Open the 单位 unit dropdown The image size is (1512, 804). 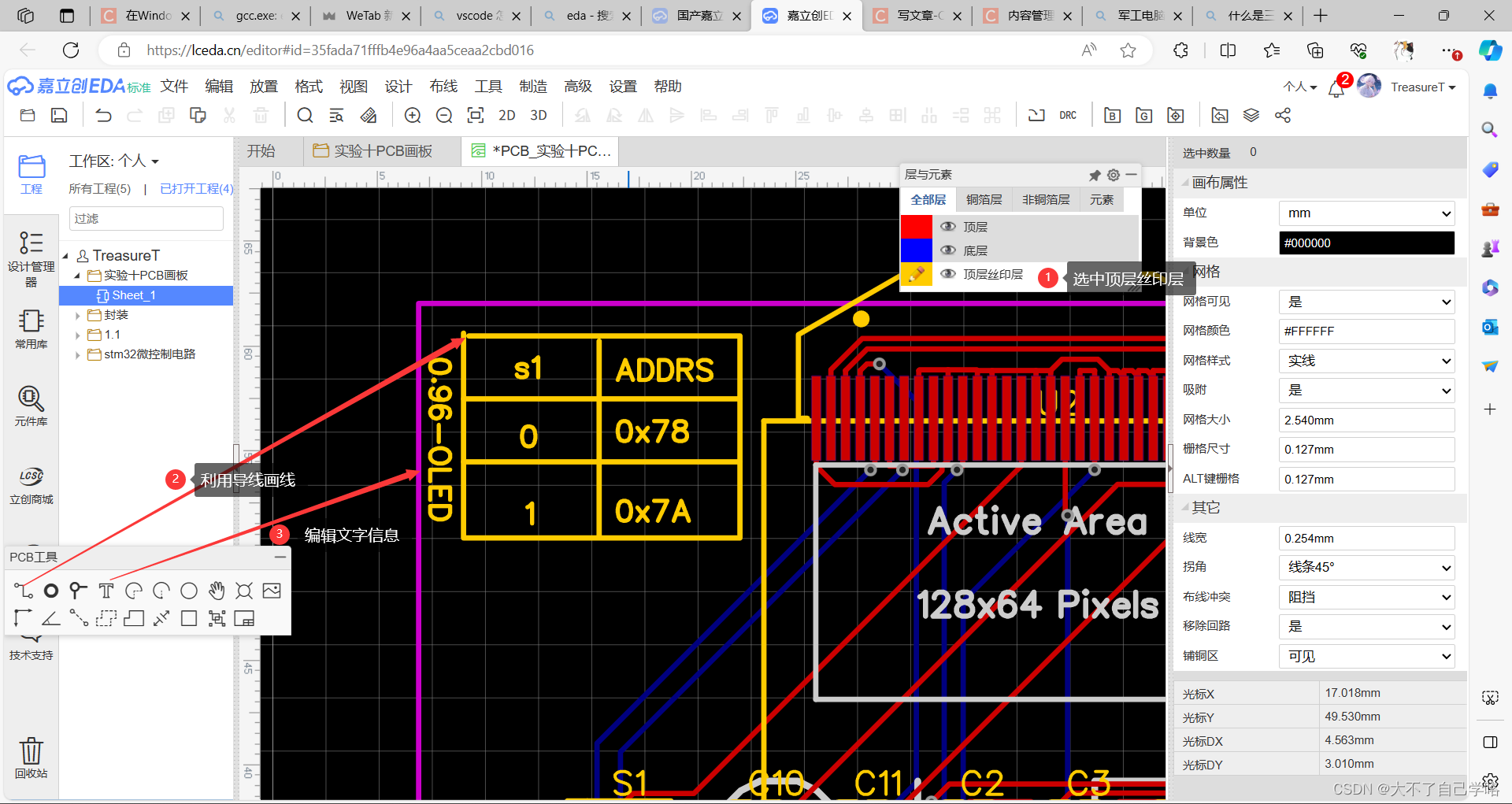(1366, 213)
